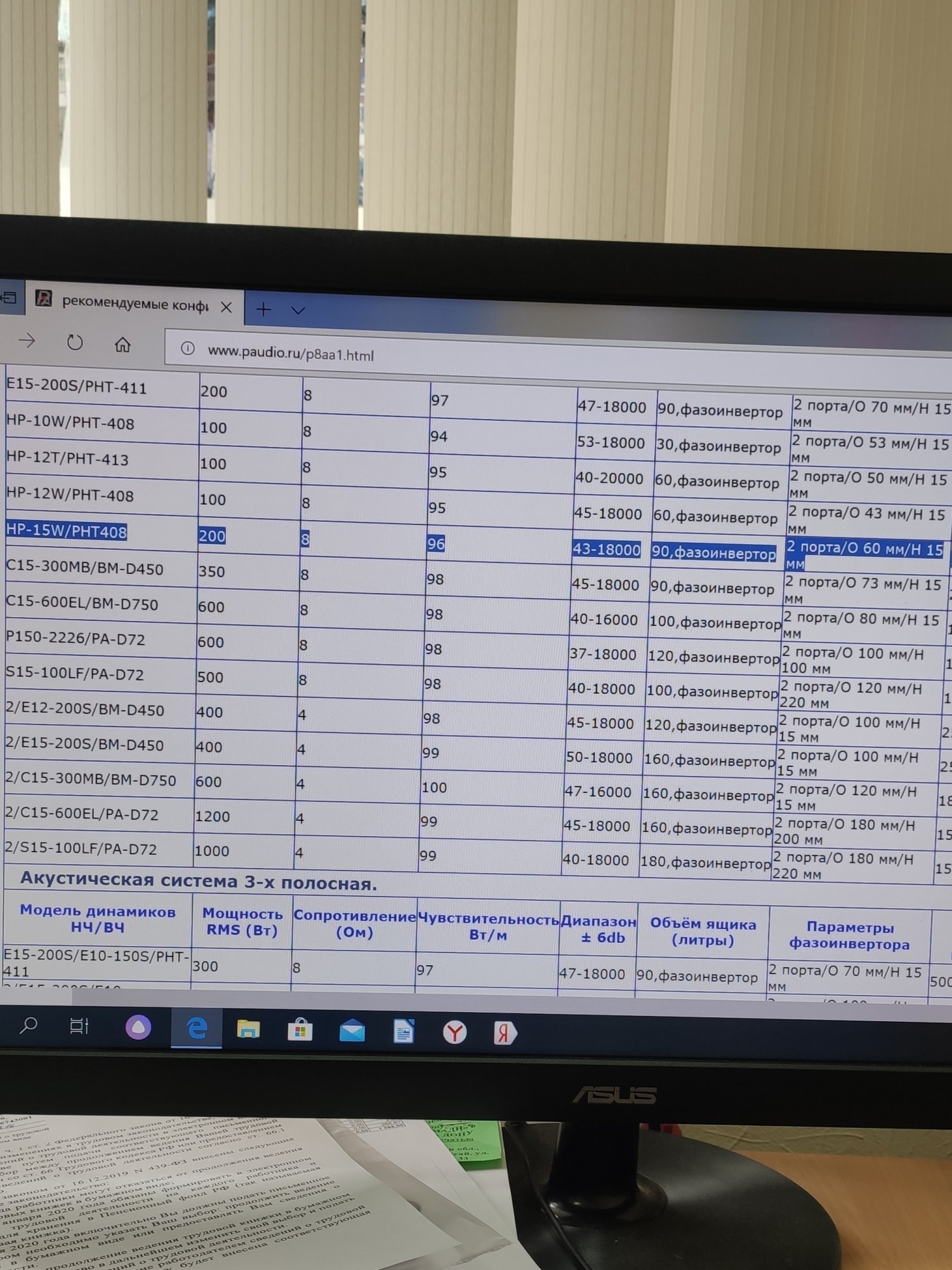Click the power value 1200

(x=212, y=817)
